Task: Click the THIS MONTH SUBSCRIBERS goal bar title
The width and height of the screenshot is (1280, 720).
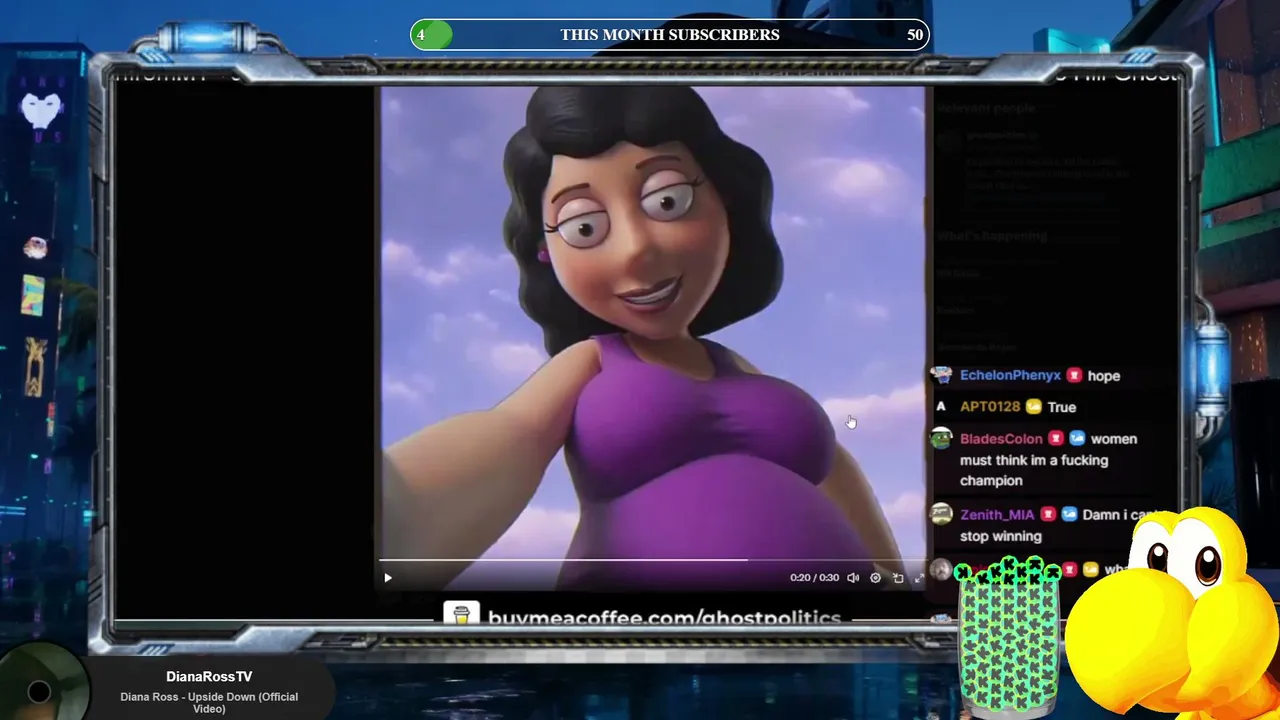Action: tap(670, 35)
